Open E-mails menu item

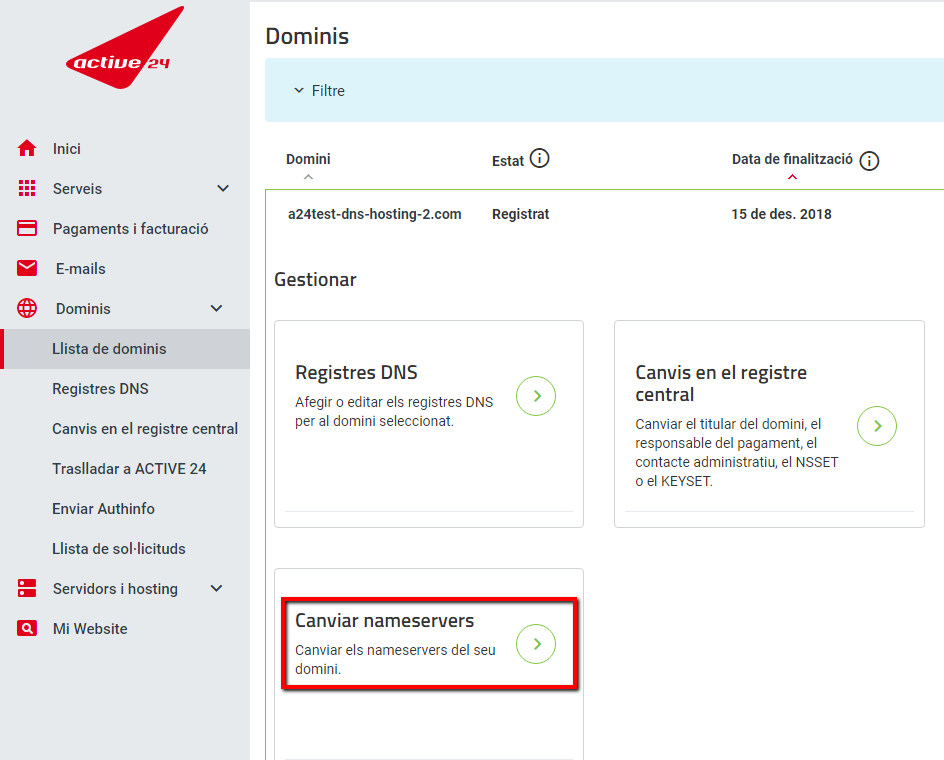pos(81,269)
